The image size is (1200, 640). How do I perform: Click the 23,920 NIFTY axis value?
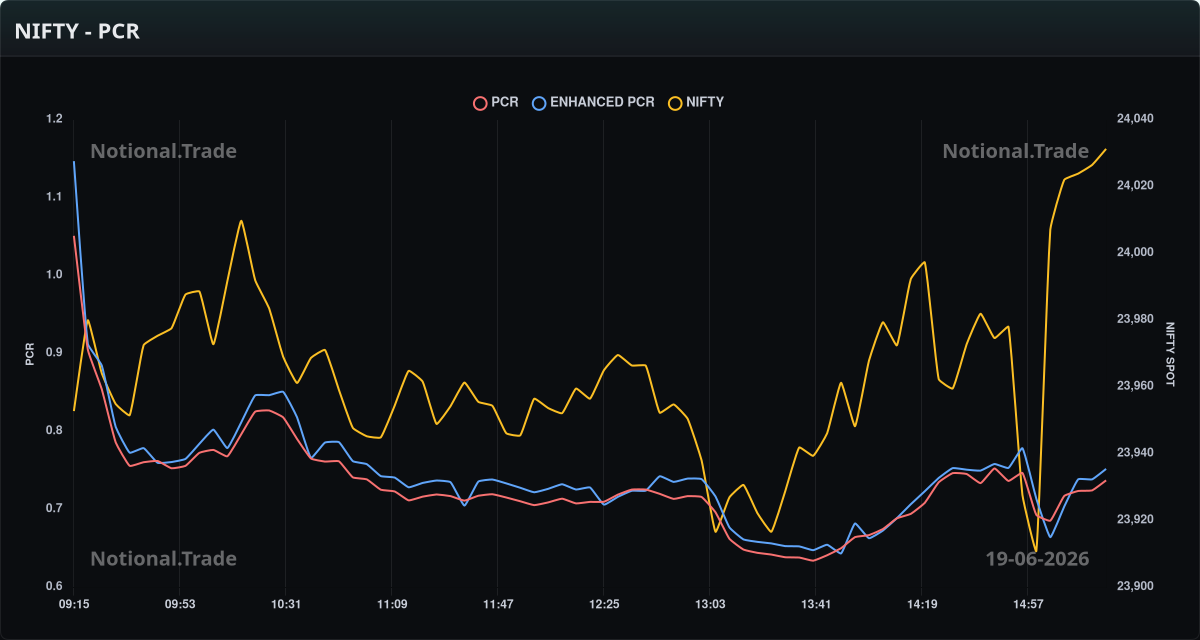(1135, 520)
